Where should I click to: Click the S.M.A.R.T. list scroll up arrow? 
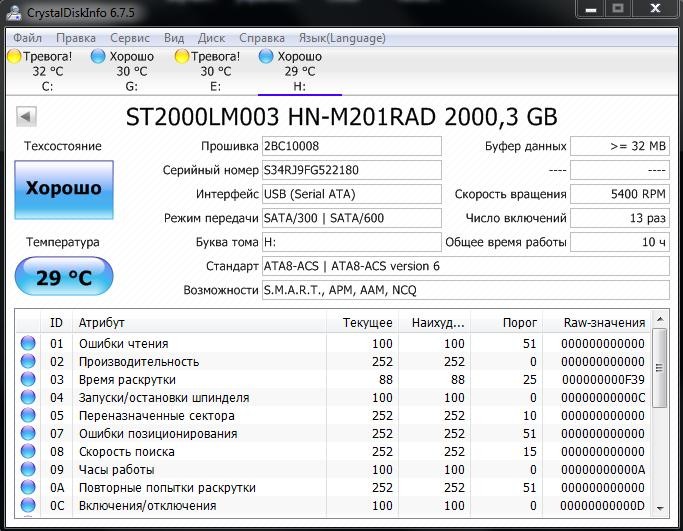tap(660, 320)
